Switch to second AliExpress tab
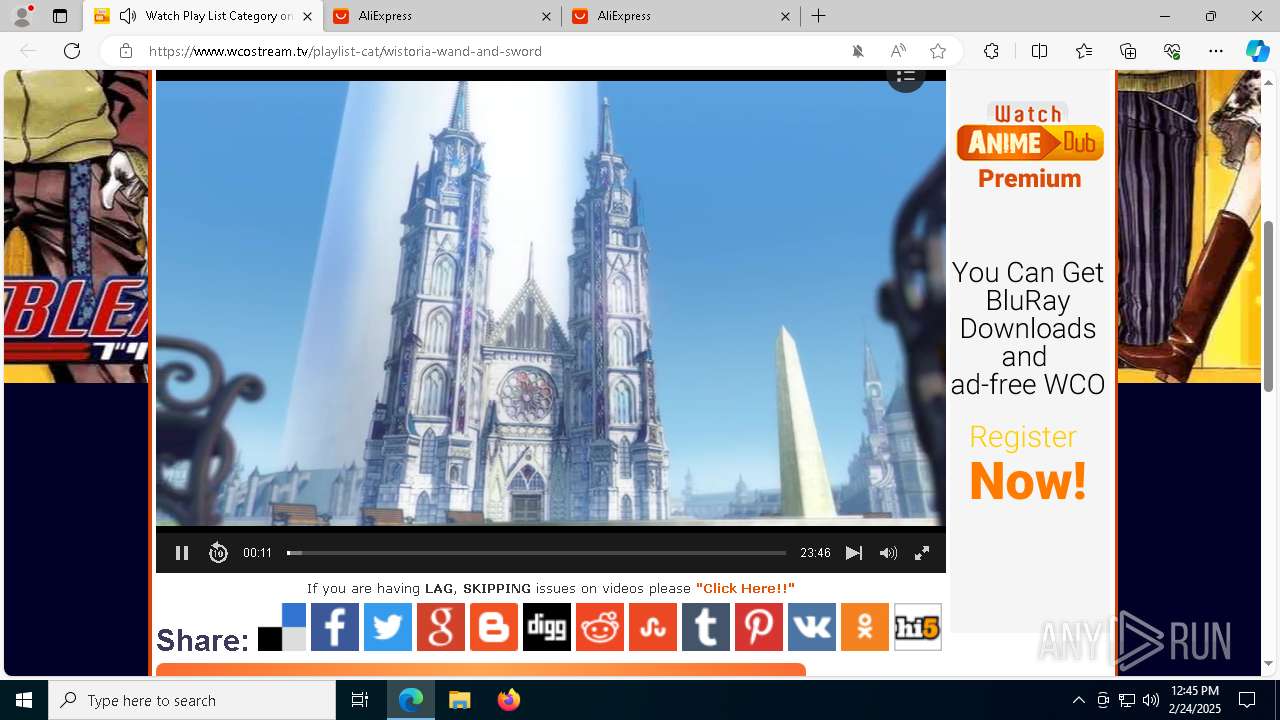Image resolution: width=1280 pixels, height=720 pixels. 680,16
